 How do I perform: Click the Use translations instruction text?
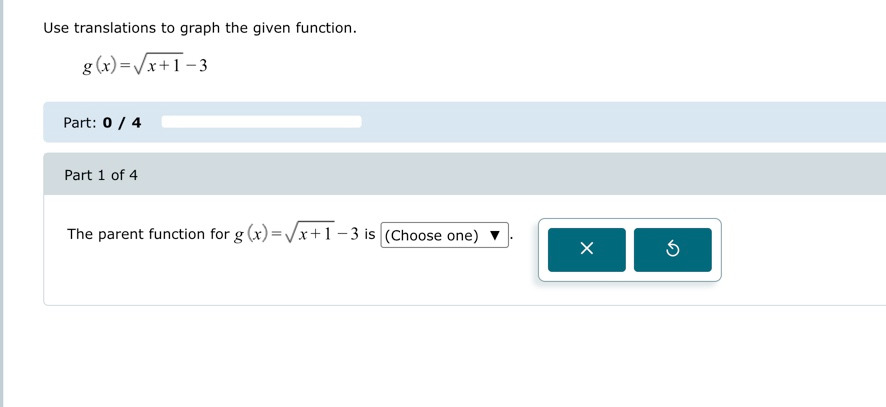[200, 28]
